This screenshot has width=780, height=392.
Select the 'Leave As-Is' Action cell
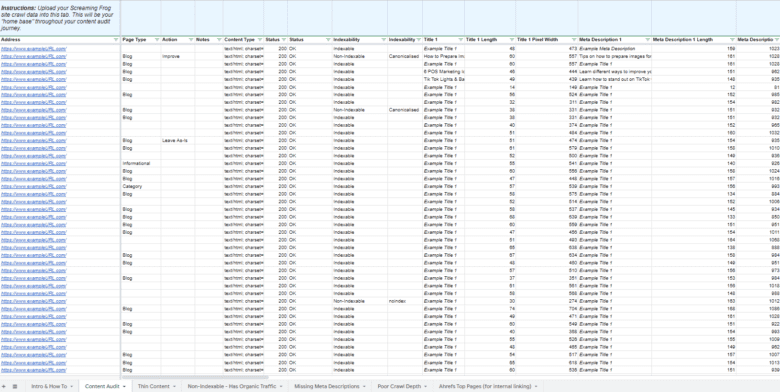click(178, 141)
